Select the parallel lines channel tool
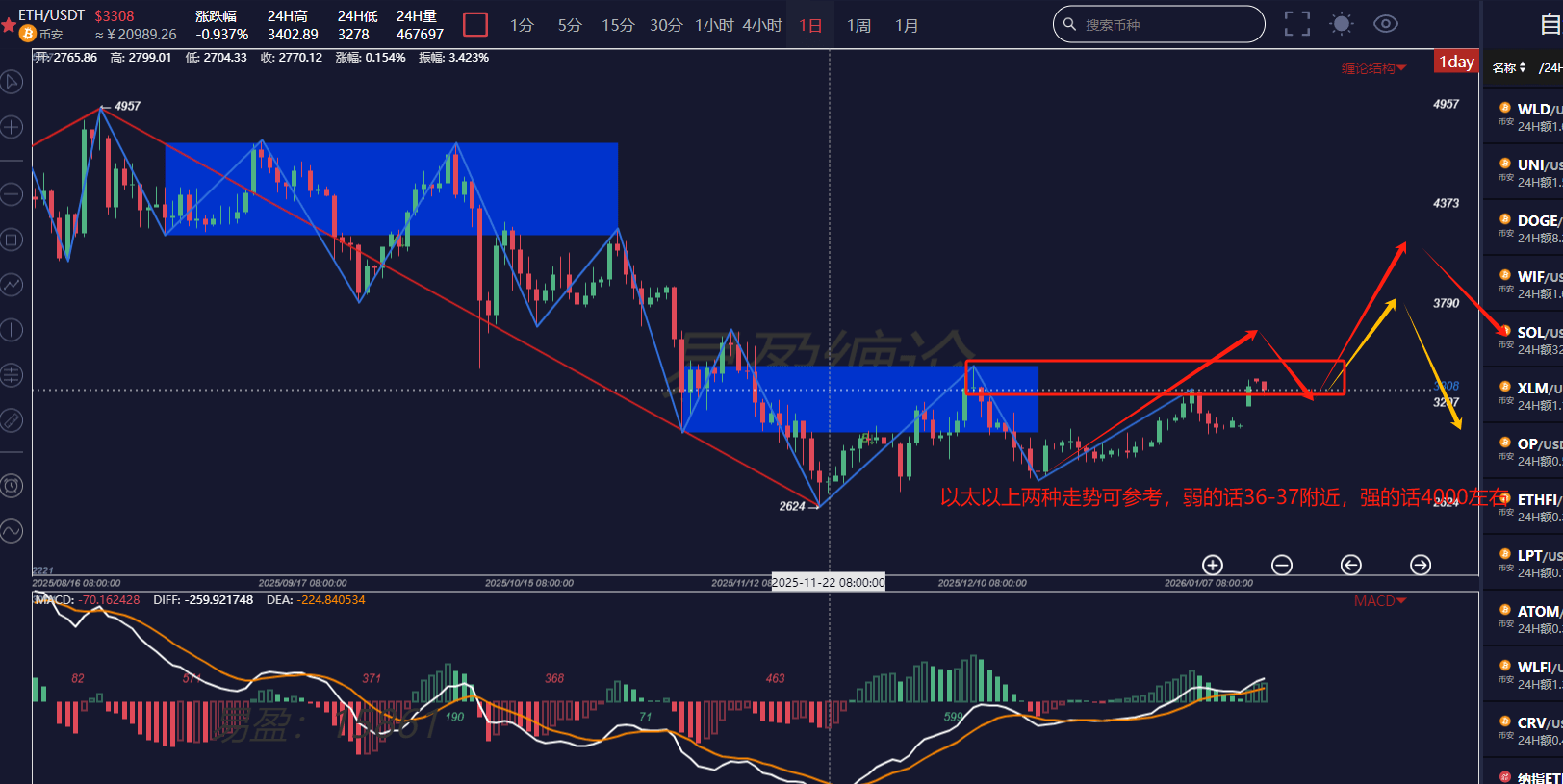The width and height of the screenshot is (1563, 784). pos(11,375)
